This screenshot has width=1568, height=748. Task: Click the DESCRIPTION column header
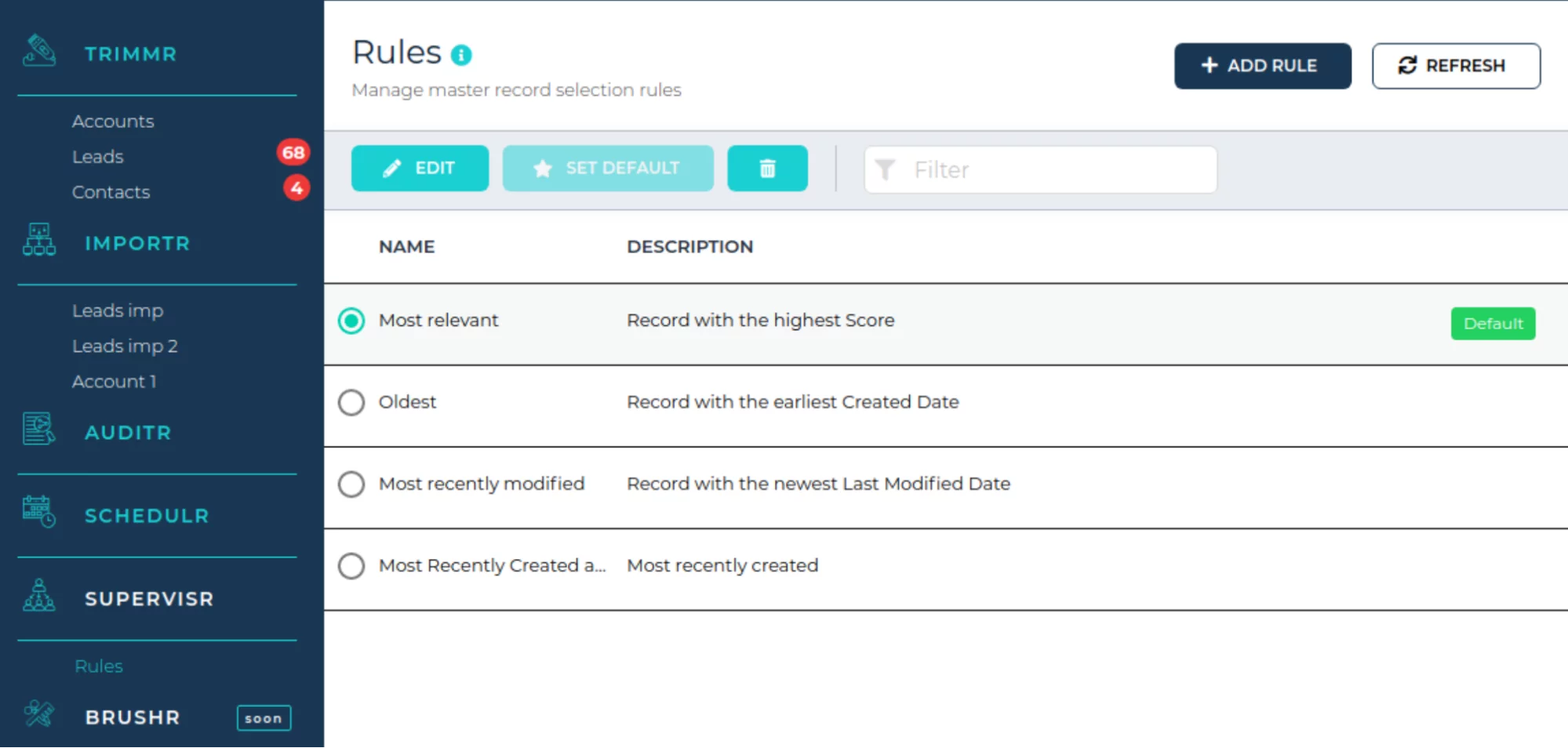pos(689,246)
